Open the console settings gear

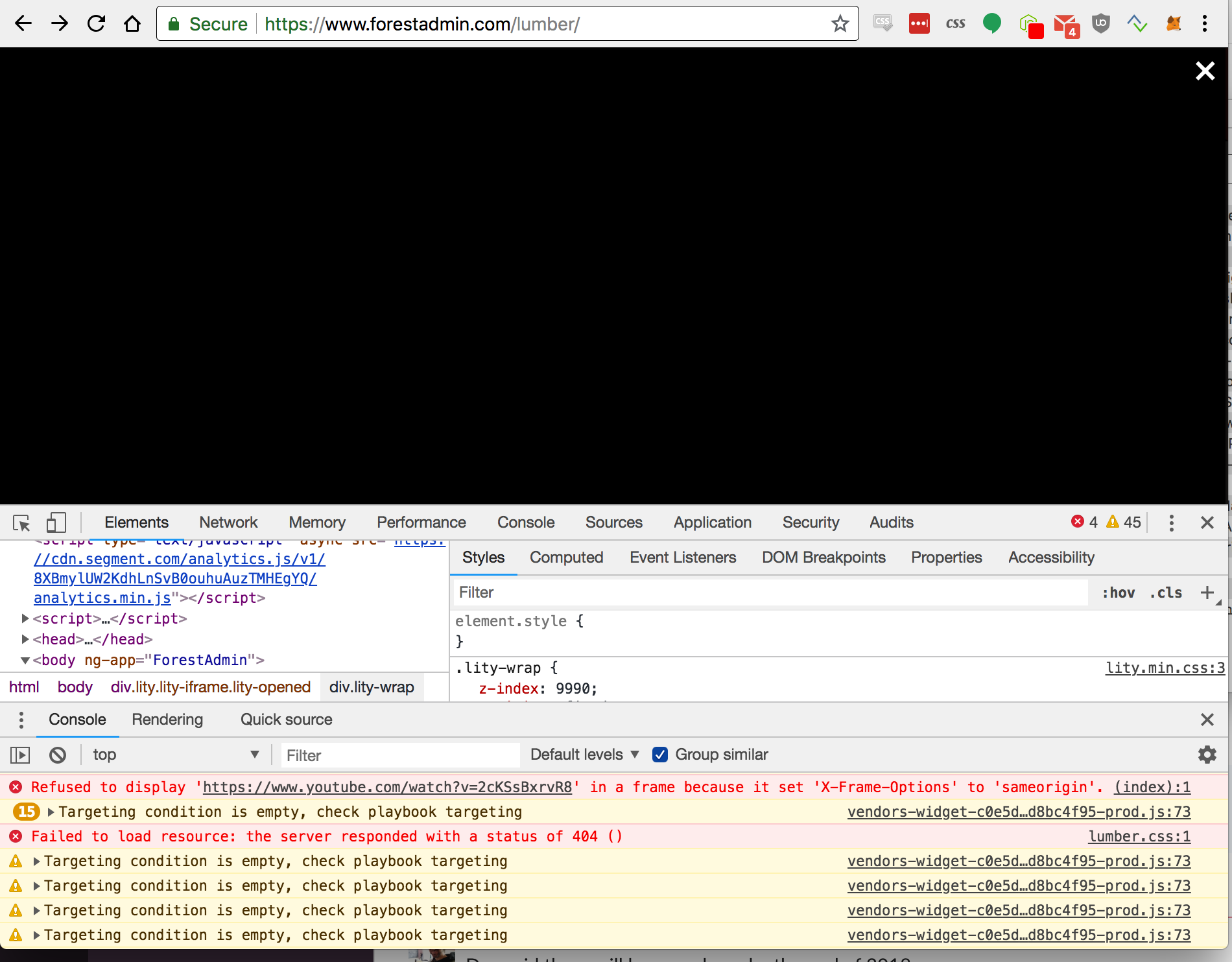1207,755
